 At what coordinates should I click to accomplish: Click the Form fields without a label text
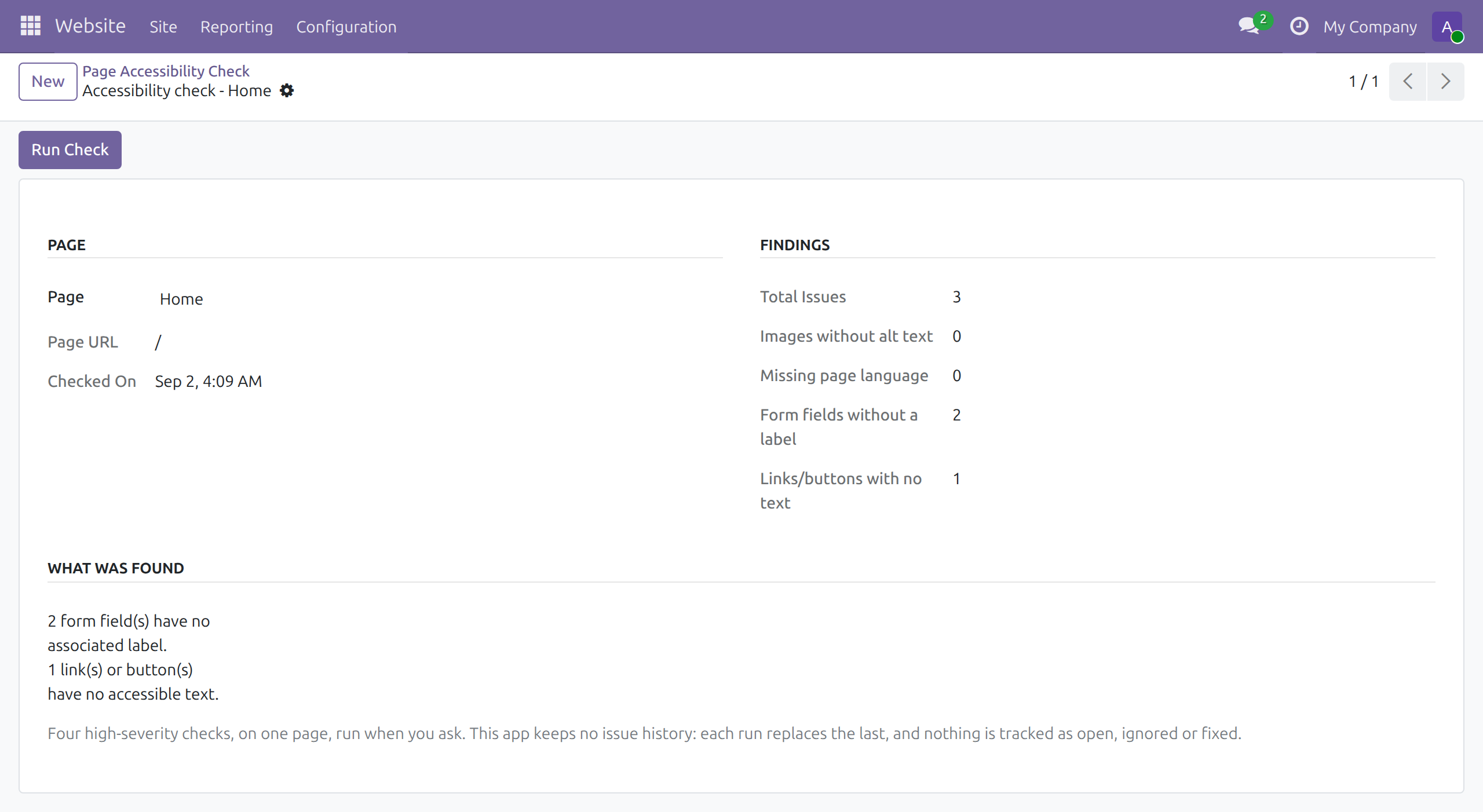click(x=839, y=427)
